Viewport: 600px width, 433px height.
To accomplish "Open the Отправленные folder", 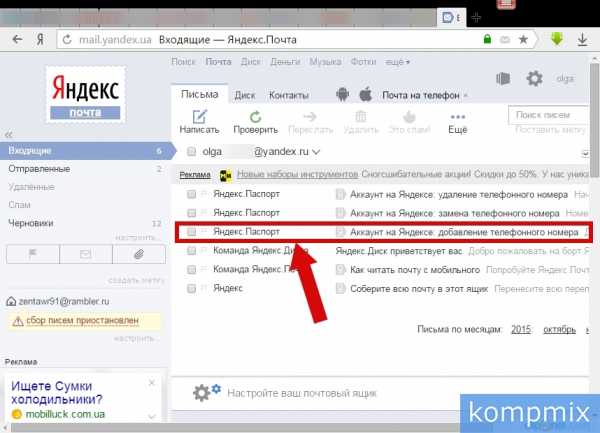I will [x=39, y=169].
